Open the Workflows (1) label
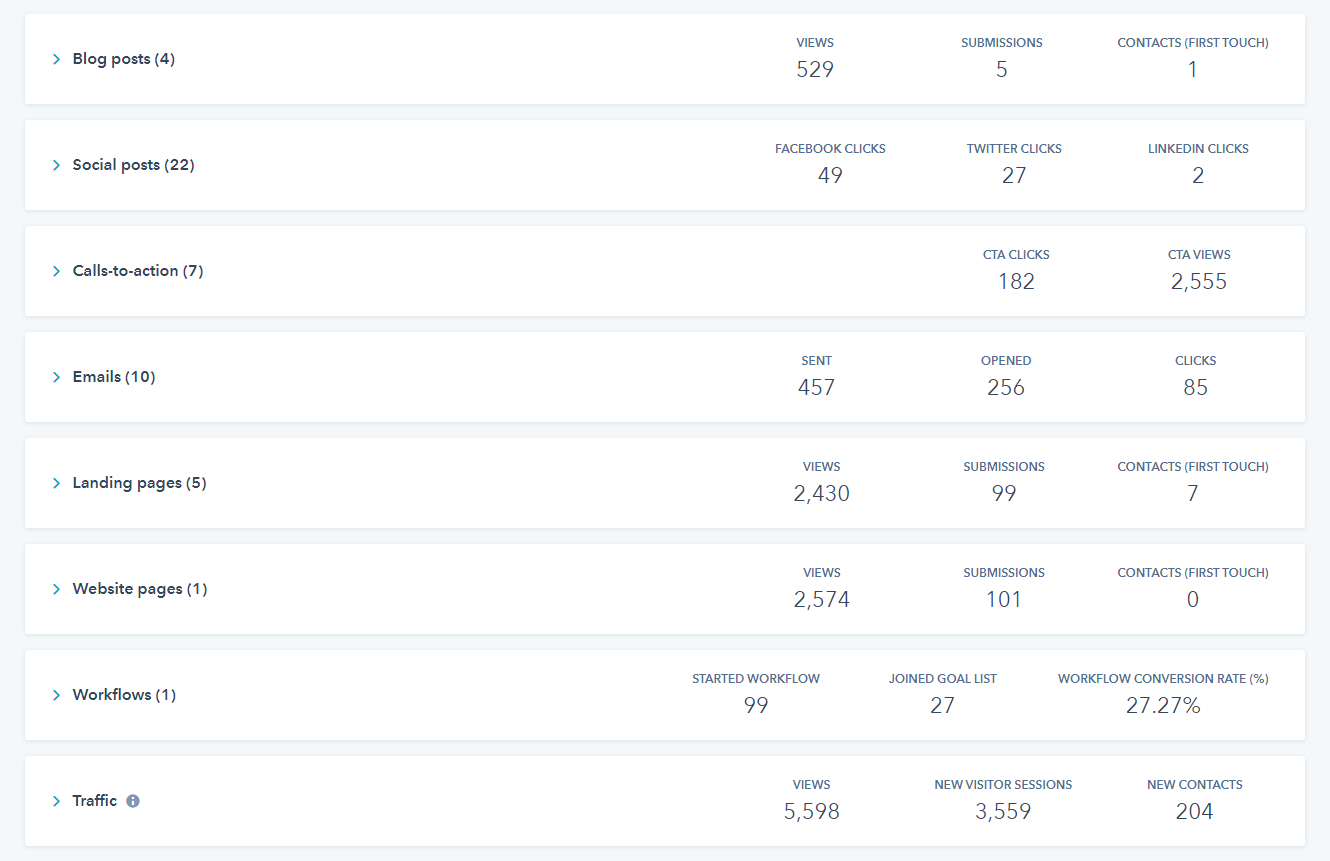The width and height of the screenshot is (1330, 861). click(x=124, y=695)
